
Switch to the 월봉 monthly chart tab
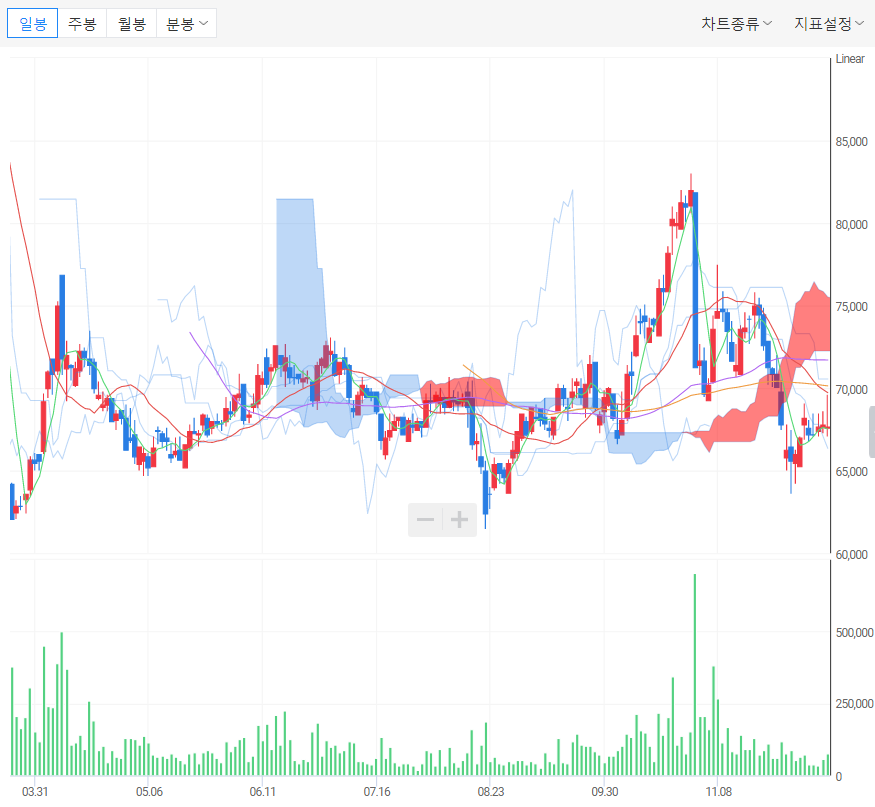[x=132, y=23]
